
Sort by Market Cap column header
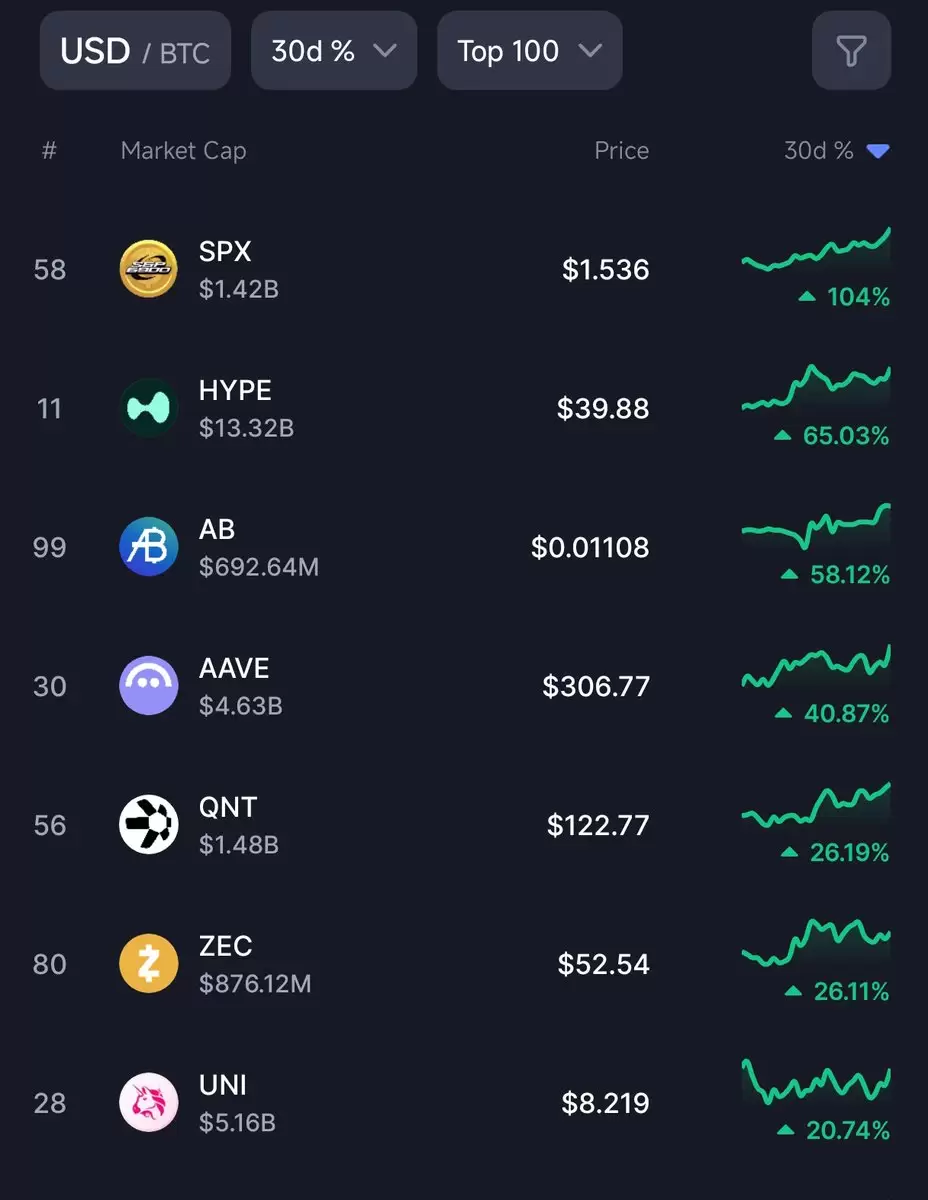[183, 151]
